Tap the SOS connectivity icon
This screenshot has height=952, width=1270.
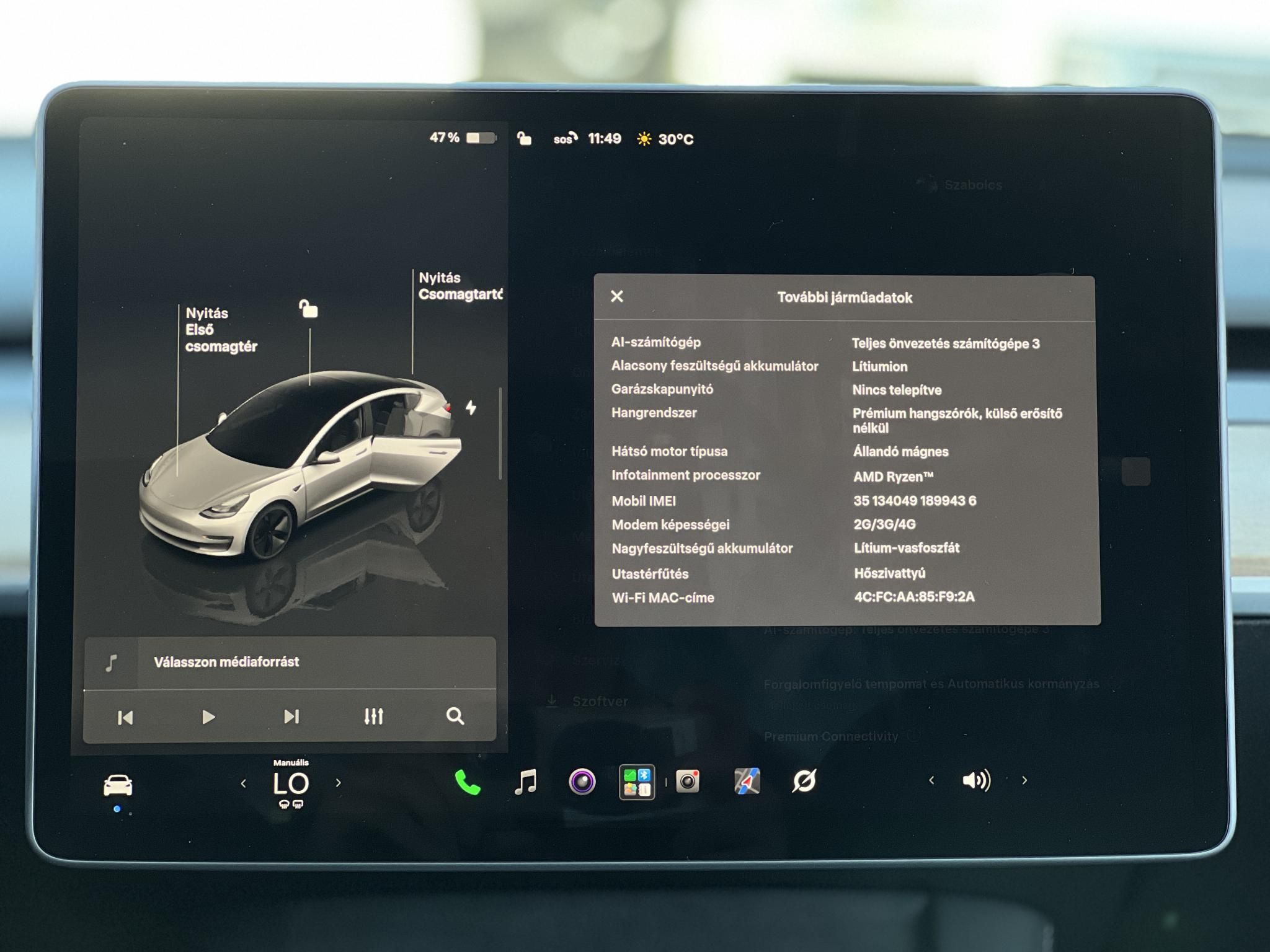tap(565, 139)
